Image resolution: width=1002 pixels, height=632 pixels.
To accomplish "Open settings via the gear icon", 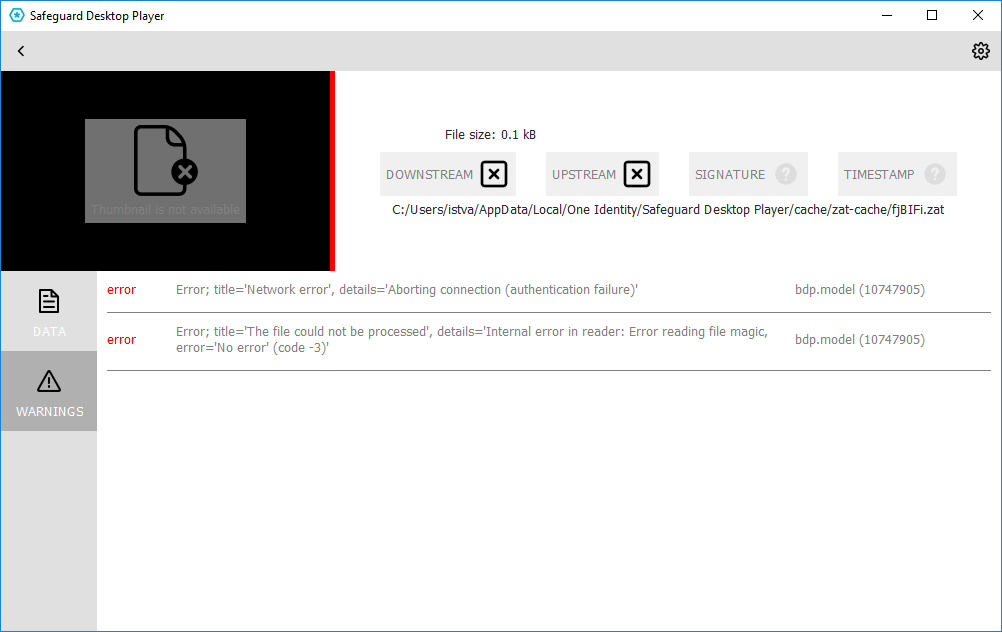I will click(980, 51).
